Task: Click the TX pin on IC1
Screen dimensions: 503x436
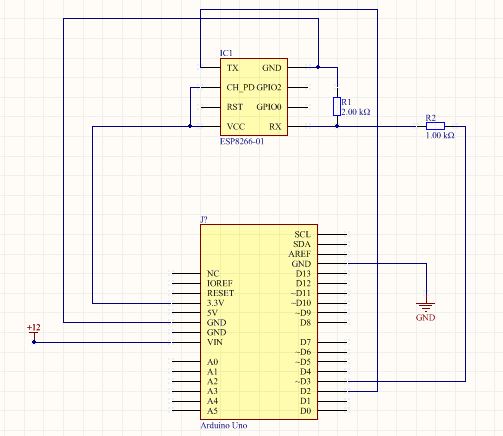Action: 210,68
